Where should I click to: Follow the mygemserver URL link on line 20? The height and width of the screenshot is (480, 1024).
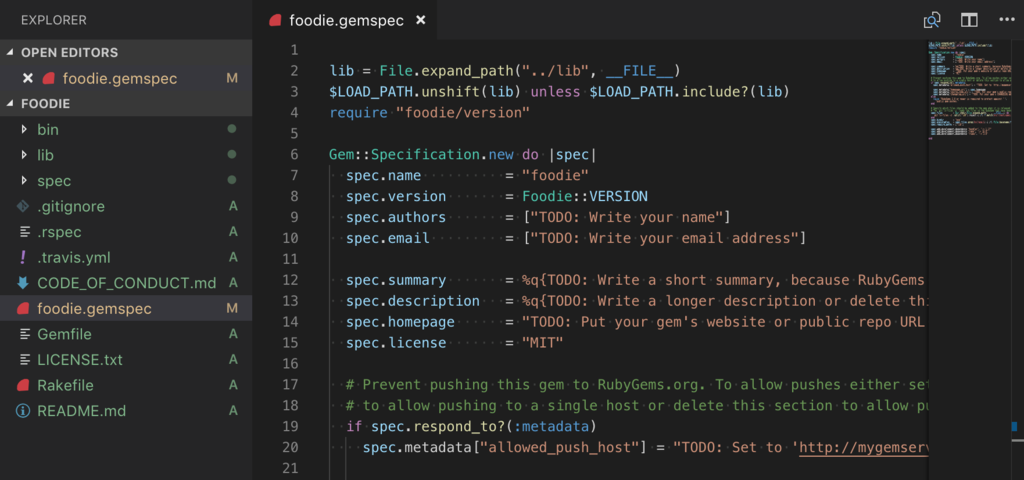tap(863, 448)
